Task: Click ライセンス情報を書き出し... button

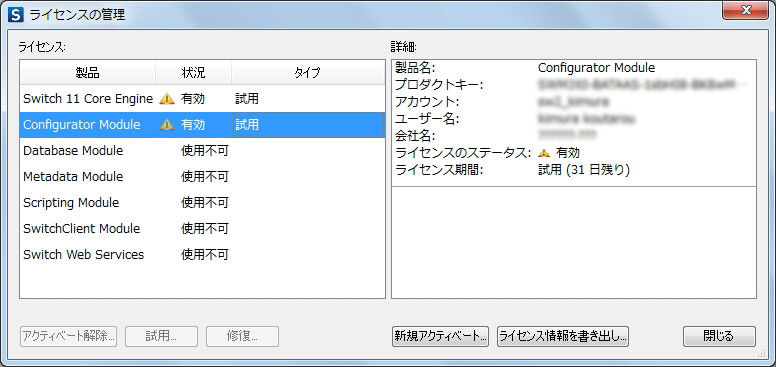Action: point(563,336)
